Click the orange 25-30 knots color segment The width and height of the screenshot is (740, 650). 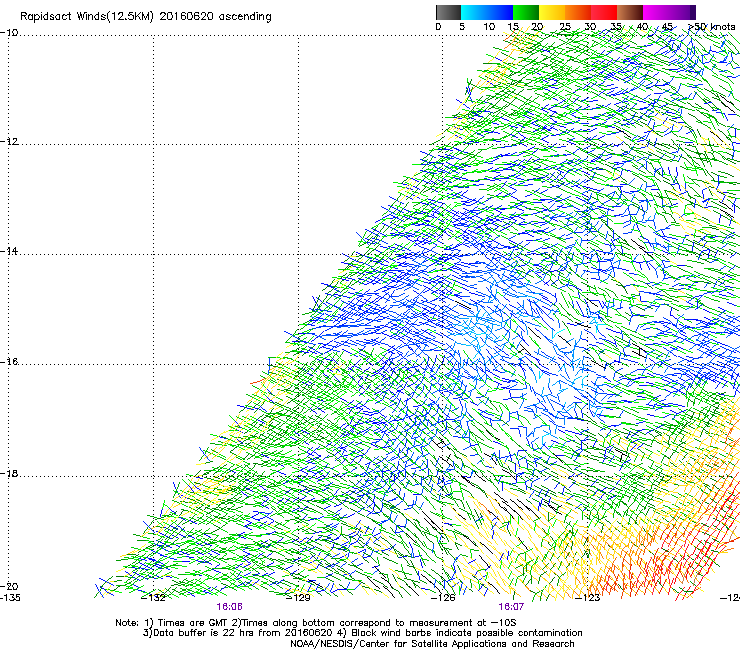pyautogui.click(x=578, y=12)
